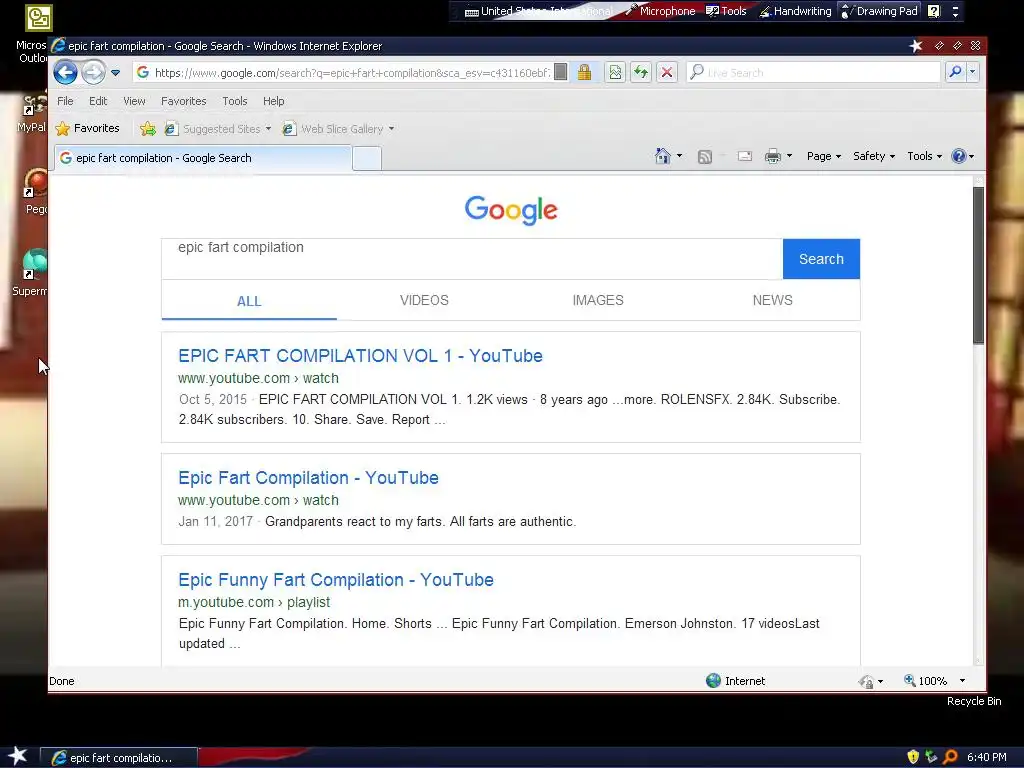This screenshot has width=1024, height=768.
Task: Open the Favorites menu
Action: pos(184,101)
